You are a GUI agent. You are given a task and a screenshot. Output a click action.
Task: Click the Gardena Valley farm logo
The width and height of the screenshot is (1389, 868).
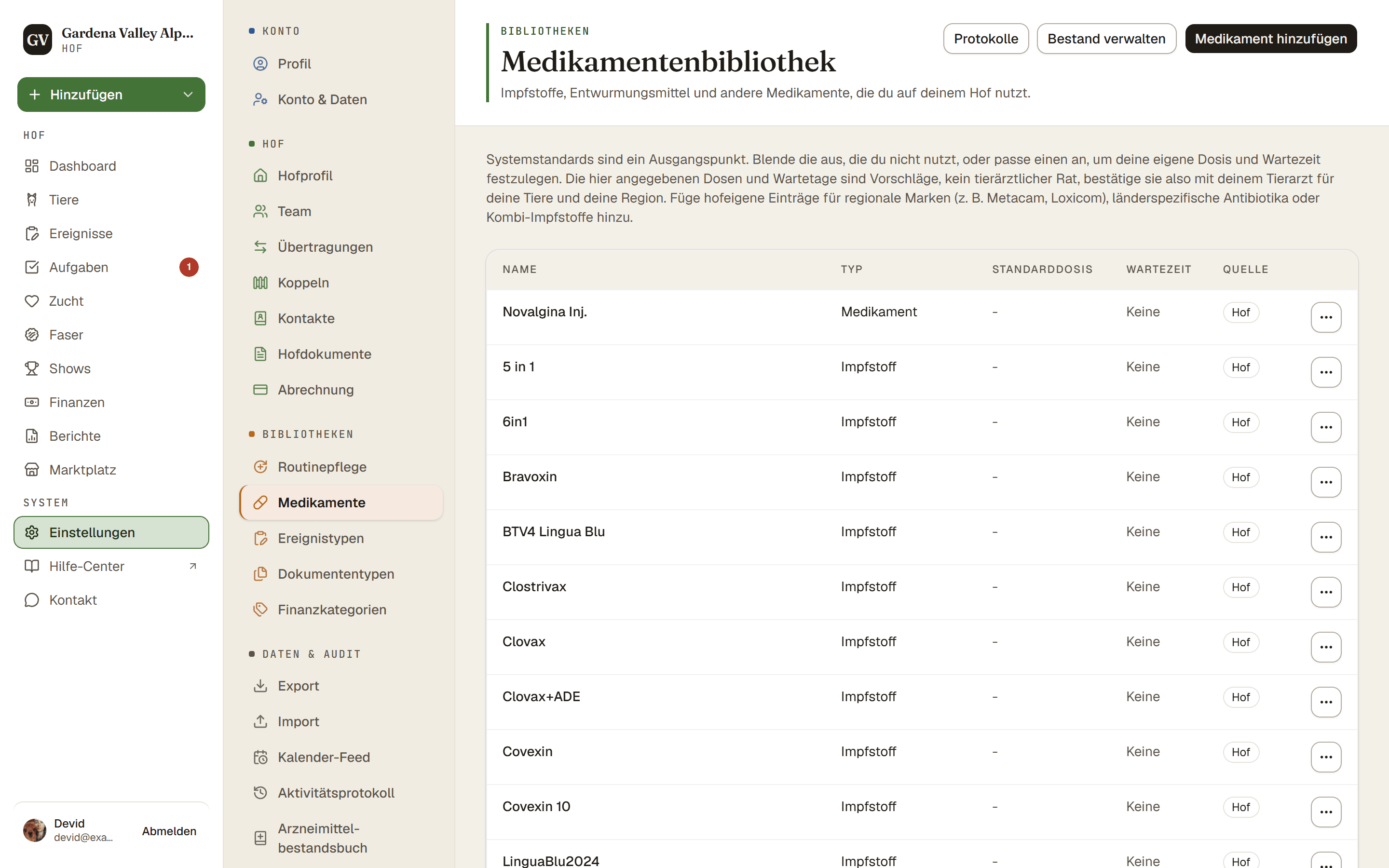click(x=38, y=39)
